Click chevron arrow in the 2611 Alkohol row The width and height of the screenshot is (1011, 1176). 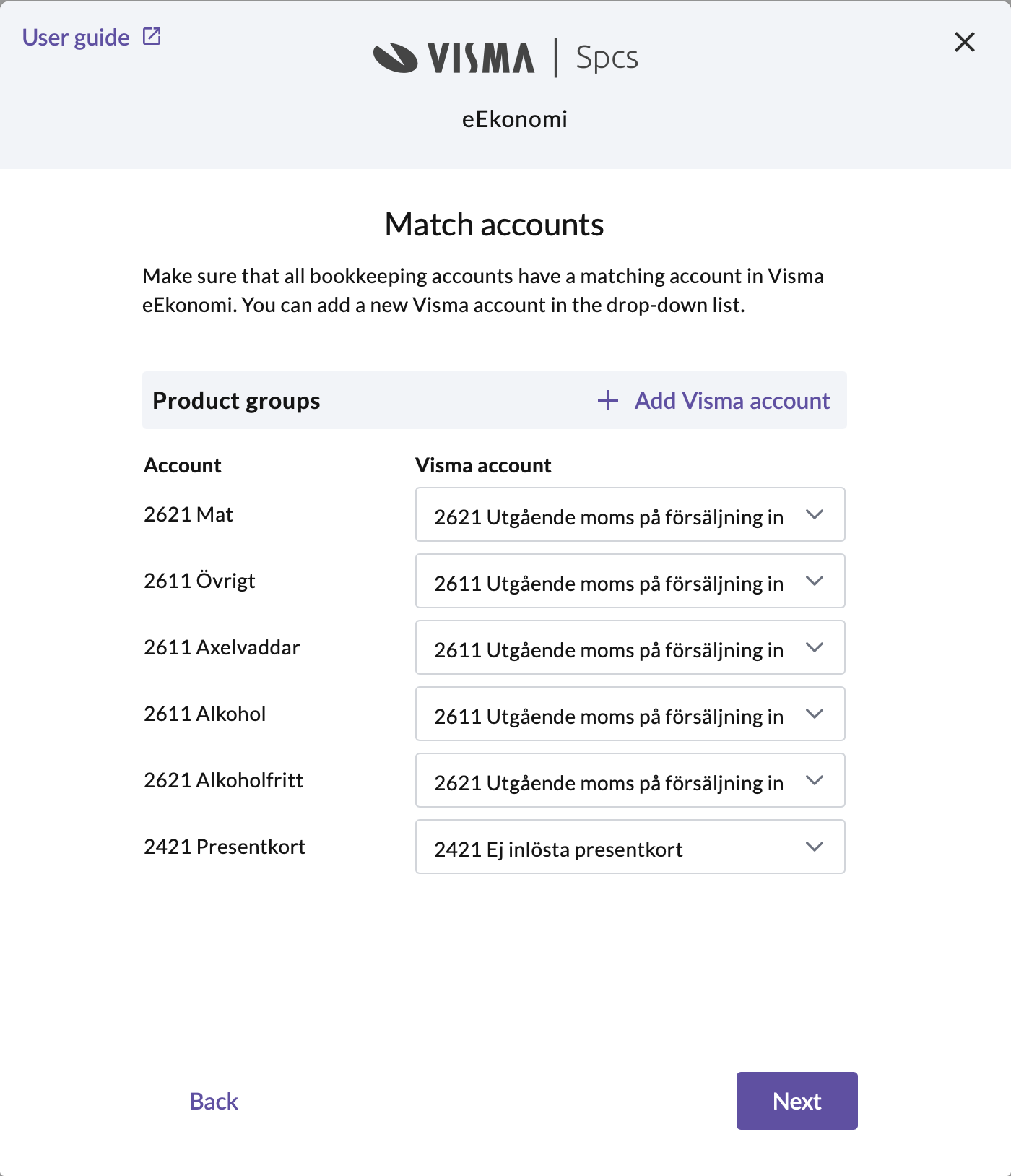point(815,714)
